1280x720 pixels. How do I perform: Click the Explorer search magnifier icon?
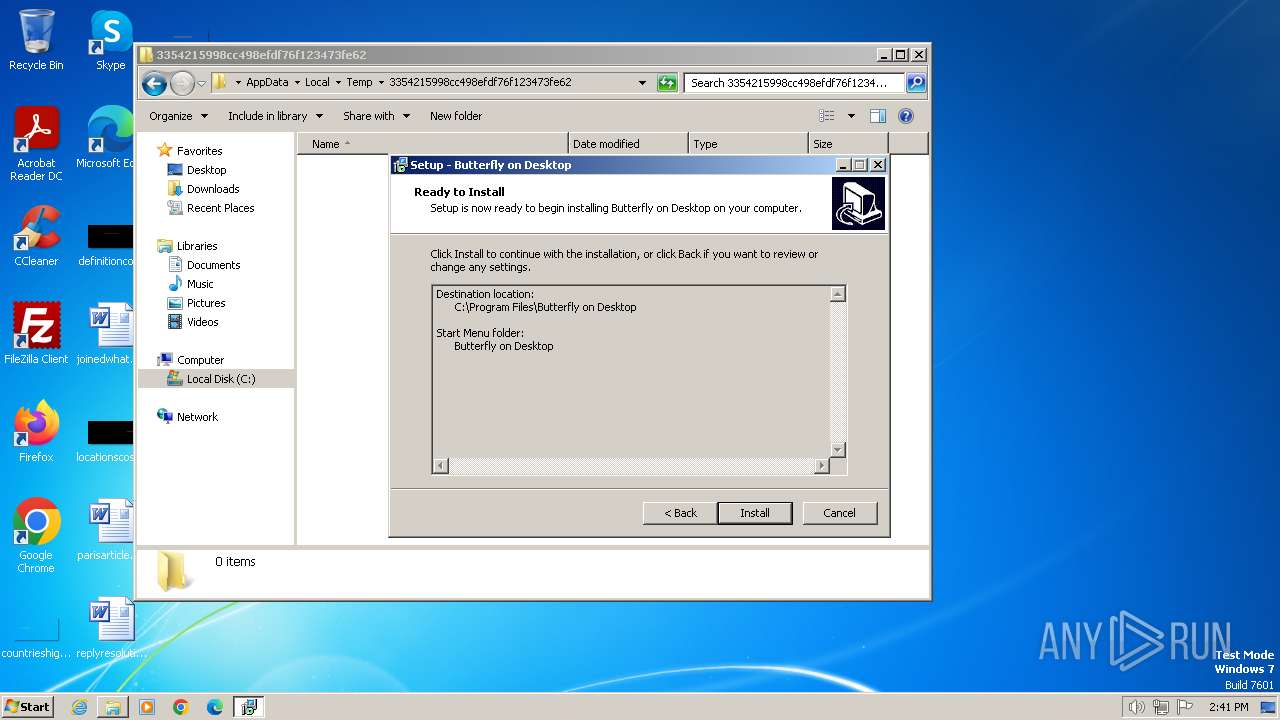(x=915, y=83)
